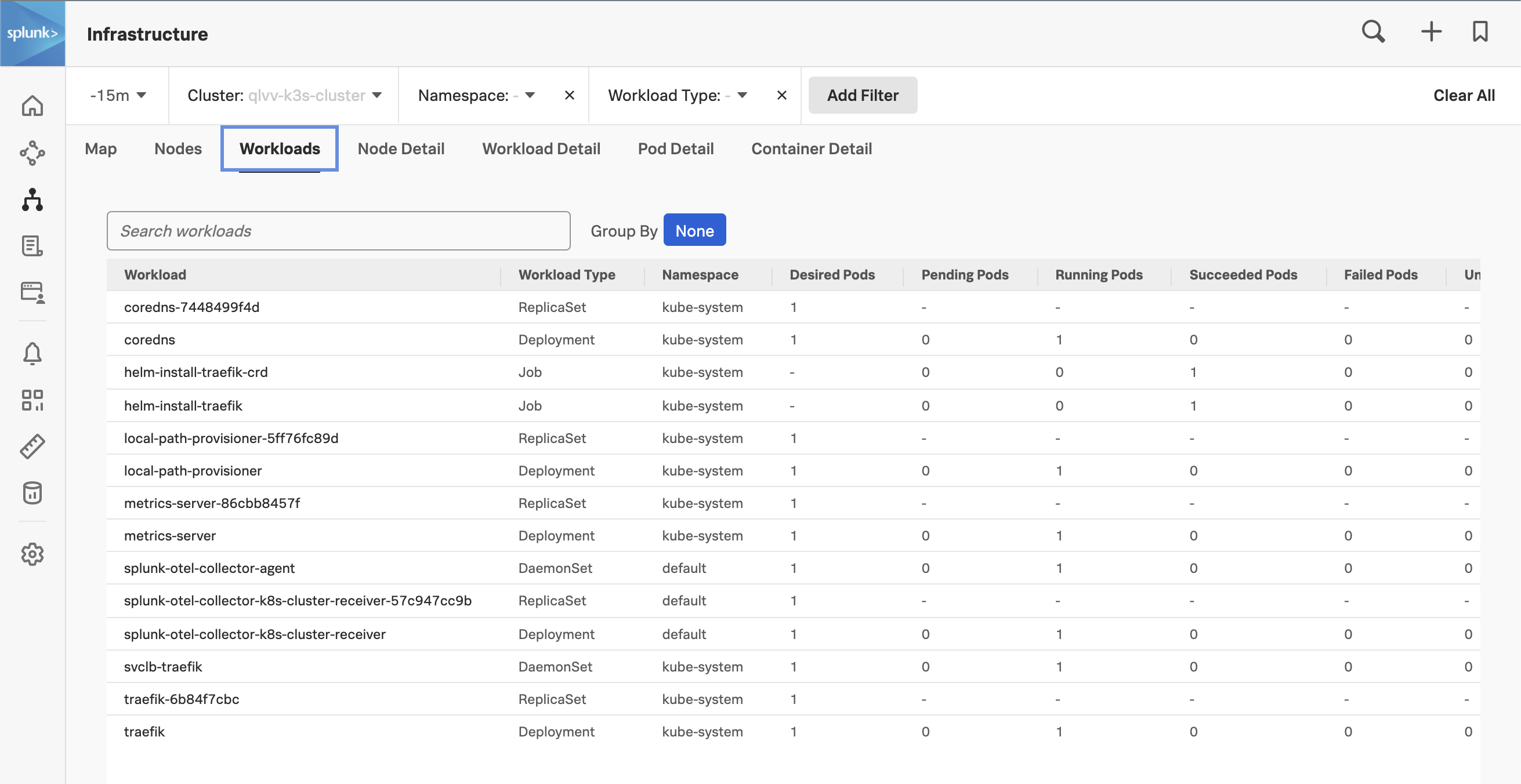Open the dashboards grid icon

pos(33,399)
